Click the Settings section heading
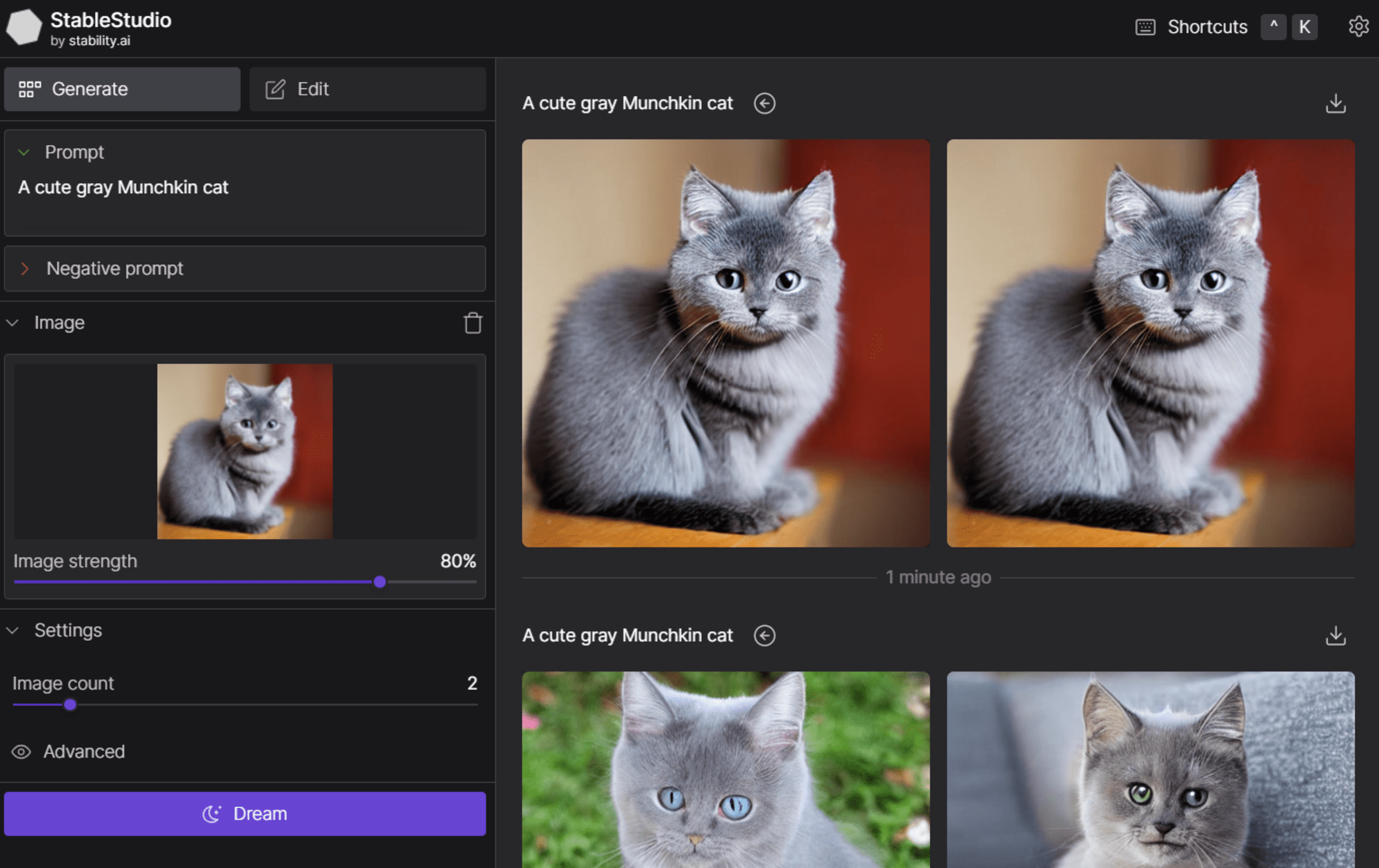This screenshot has width=1379, height=868. [x=68, y=631]
